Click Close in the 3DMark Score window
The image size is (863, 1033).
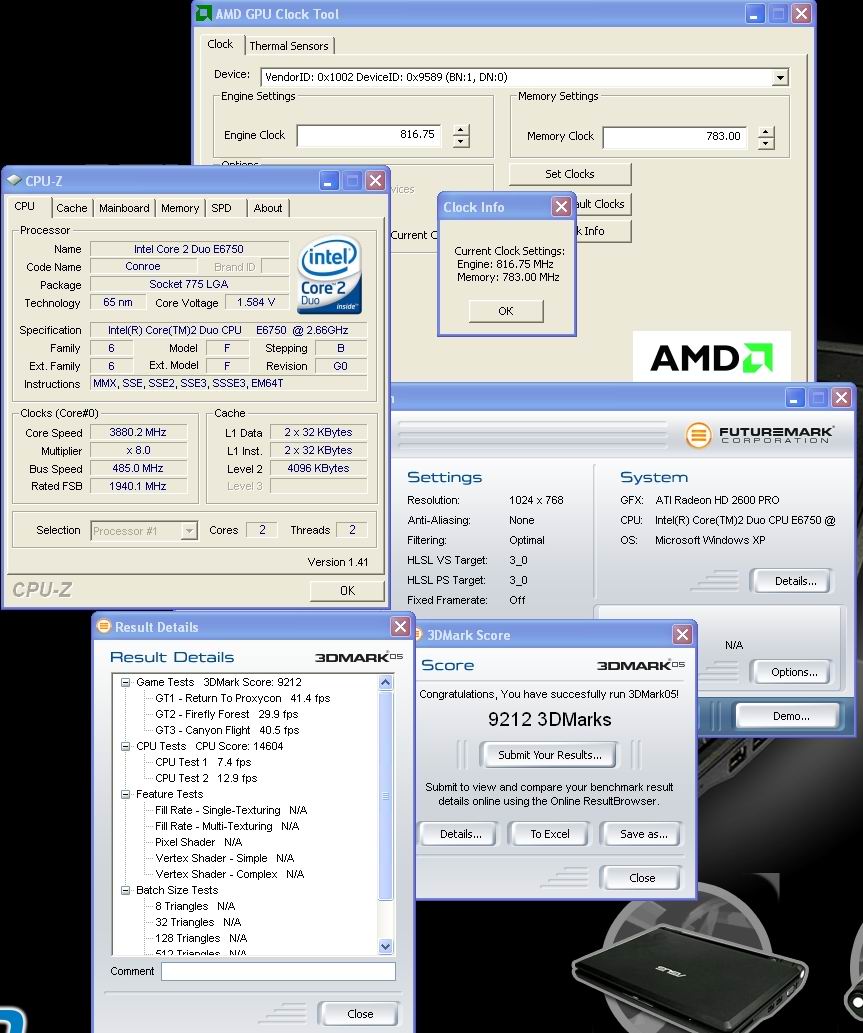point(642,878)
